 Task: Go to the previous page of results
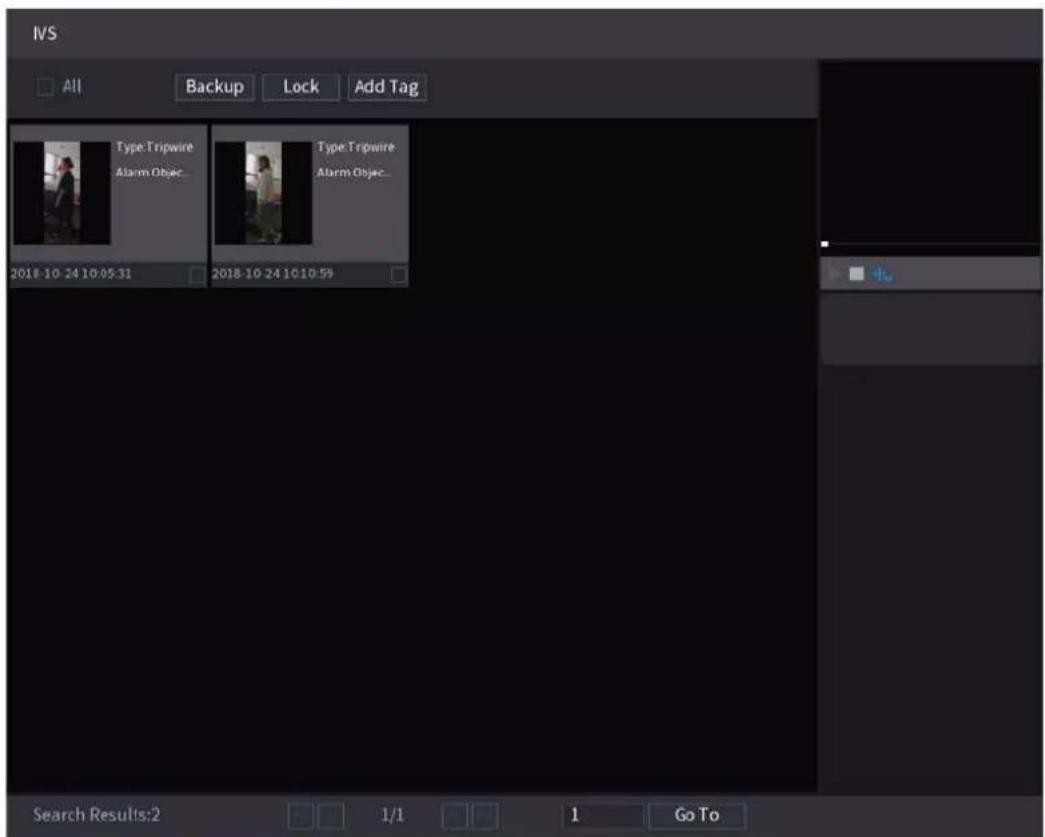(x=331, y=816)
